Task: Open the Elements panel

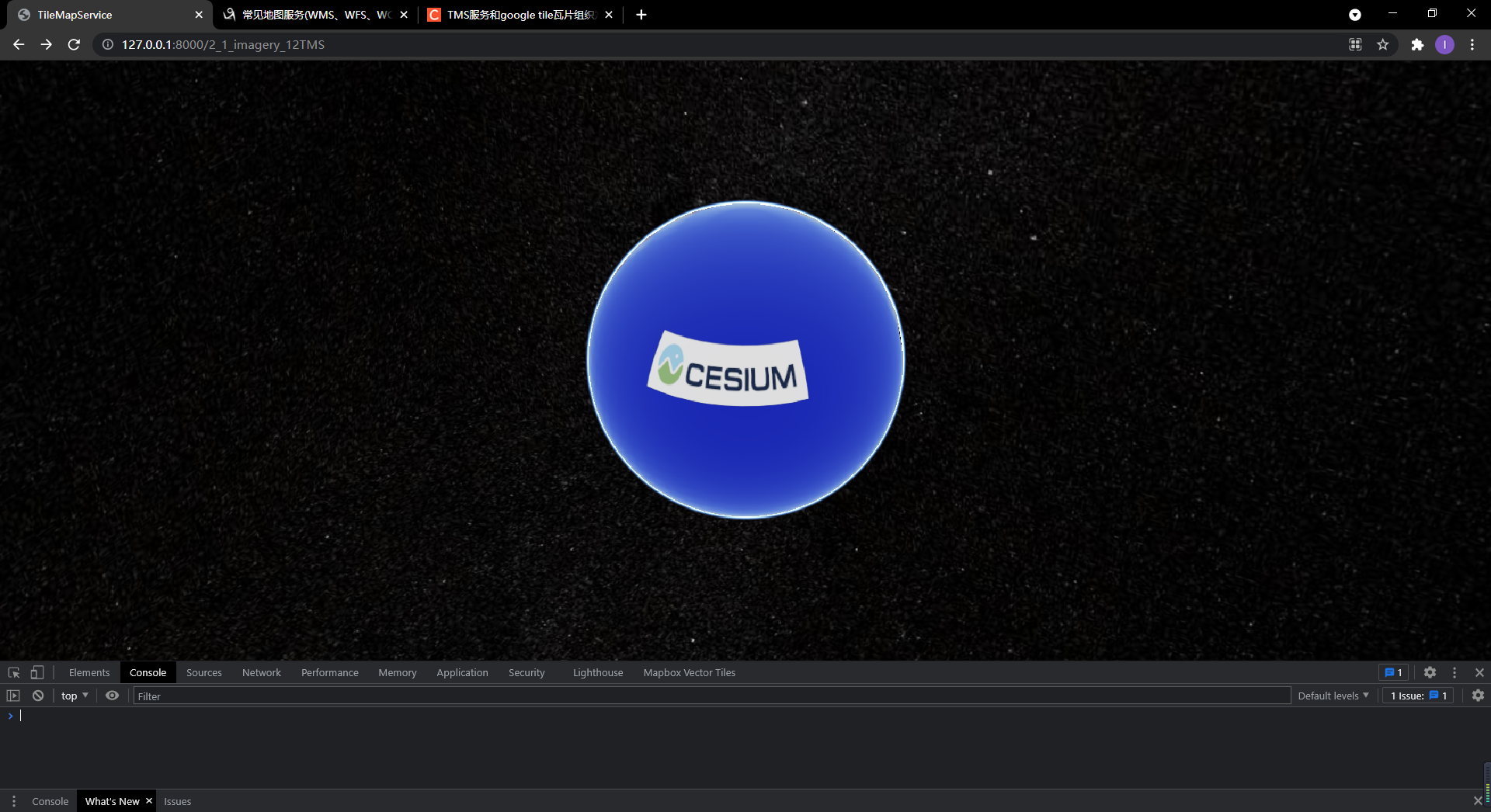Action: click(89, 673)
